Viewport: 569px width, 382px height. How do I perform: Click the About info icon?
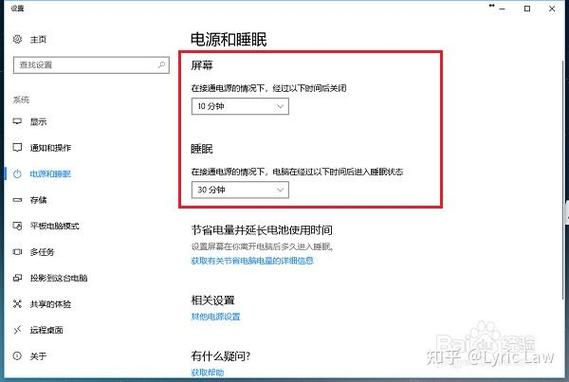tap(17, 356)
